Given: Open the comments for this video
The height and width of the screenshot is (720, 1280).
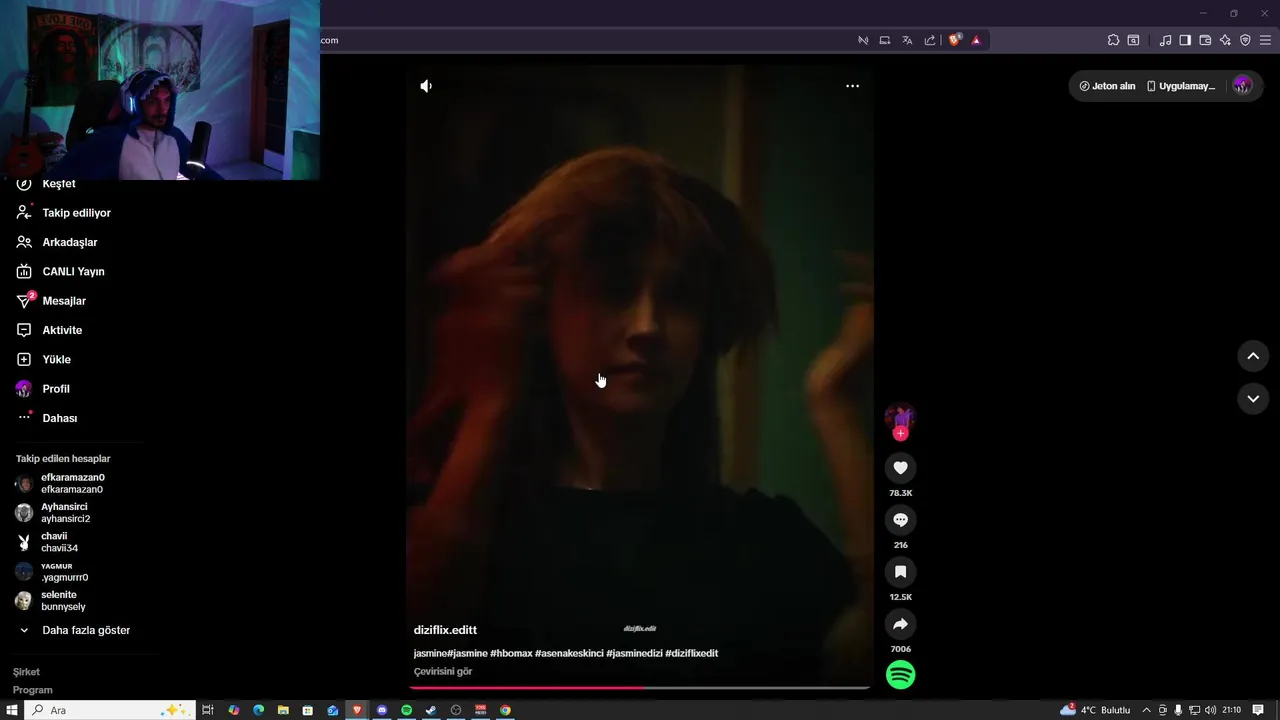Looking at the screenshot, I should 900,520.
